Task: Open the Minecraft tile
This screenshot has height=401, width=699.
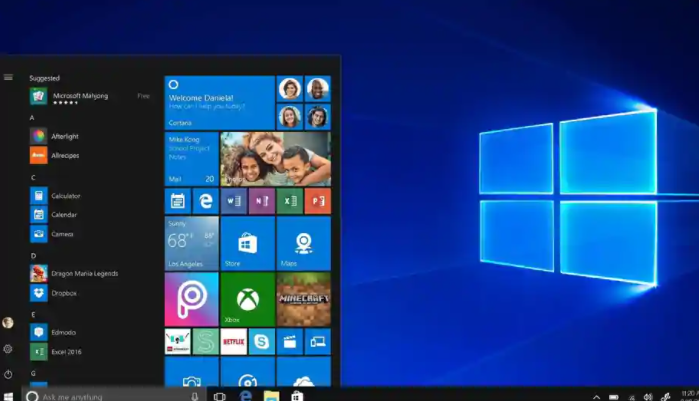Action: pyautogui.click(x=303, y=299)
